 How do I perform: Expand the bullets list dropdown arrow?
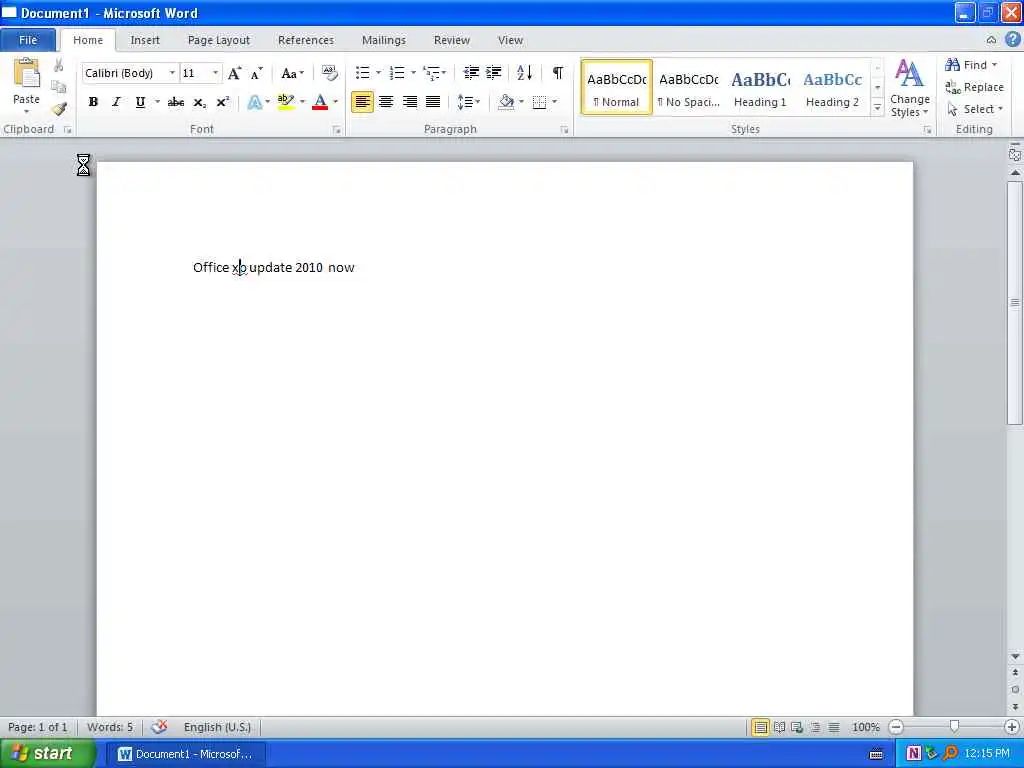click(x=378, y=72)
